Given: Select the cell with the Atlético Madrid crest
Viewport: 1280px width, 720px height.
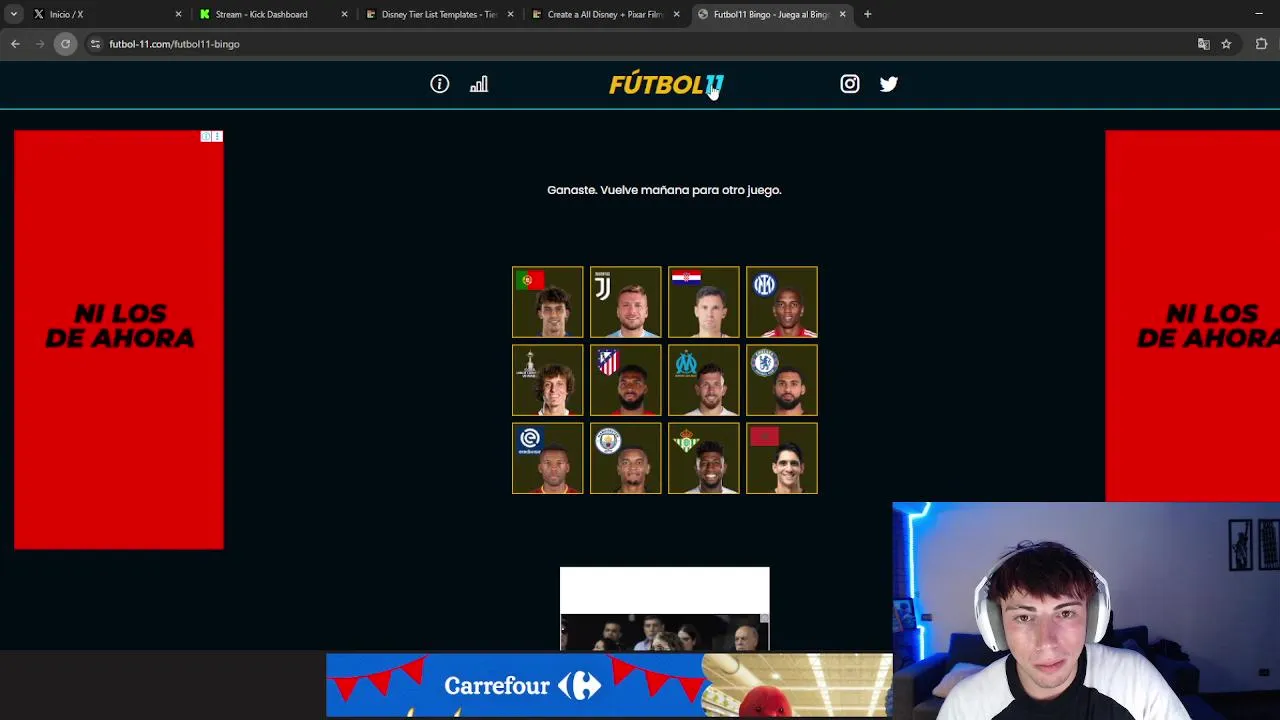Looking at the screenshot, I should (625, 380).
